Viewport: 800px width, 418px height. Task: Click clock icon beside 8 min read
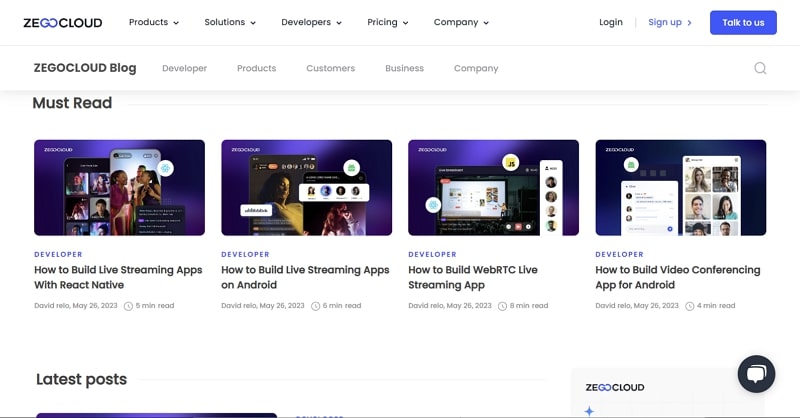click(503, 306)
